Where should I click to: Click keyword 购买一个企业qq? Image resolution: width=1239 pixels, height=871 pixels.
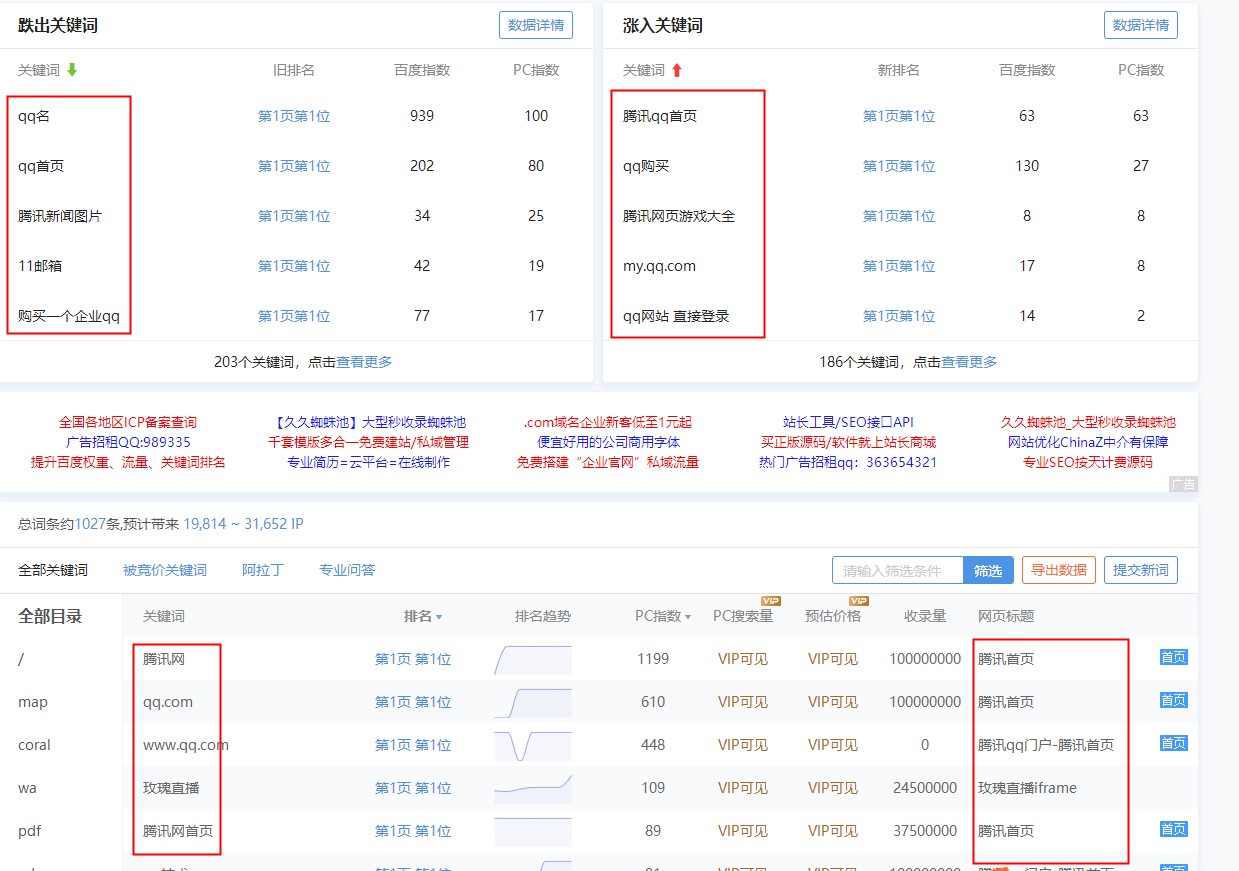(x=69, y=316)
